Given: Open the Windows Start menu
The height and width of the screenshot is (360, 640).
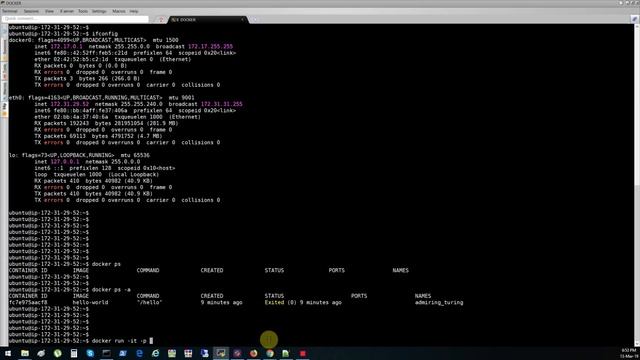Looking at the screenshot, I should (x=8, y=353).
